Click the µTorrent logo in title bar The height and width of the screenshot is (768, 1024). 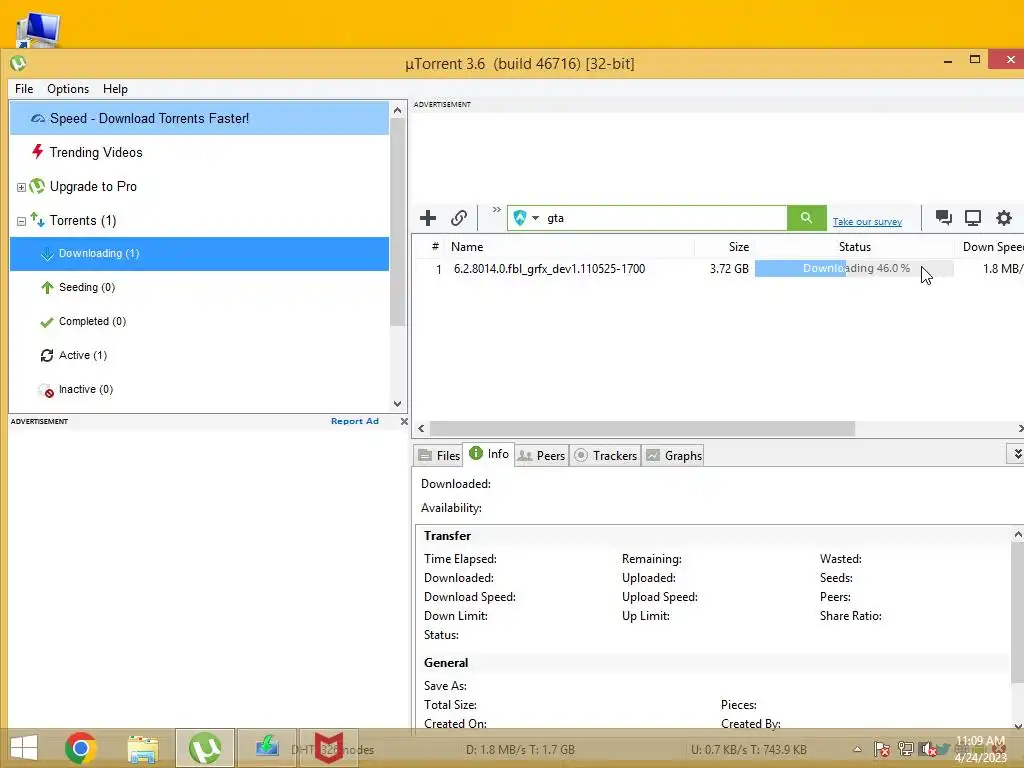(18, 63)
